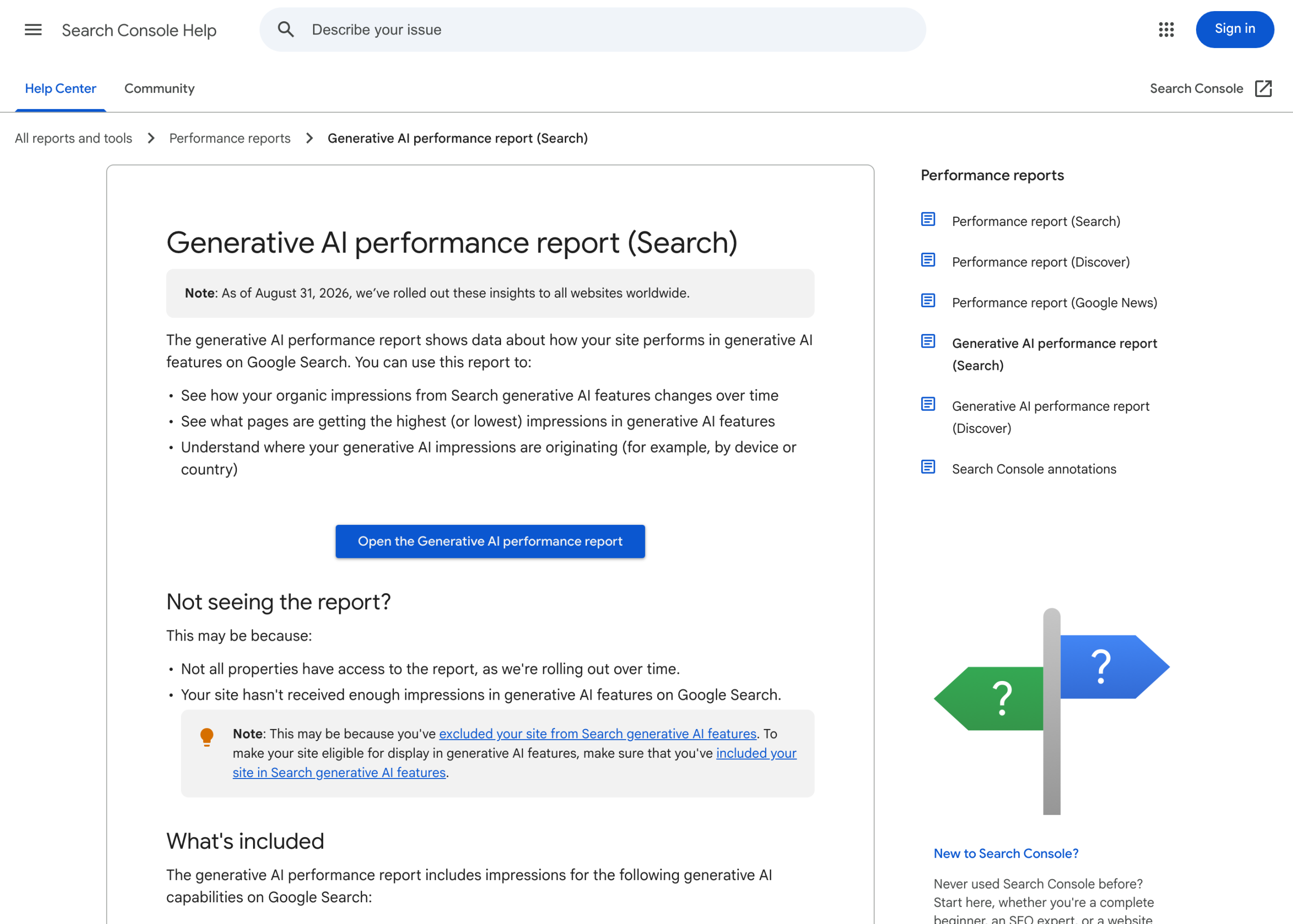Screen dimensions: 1293x924
Task: Open Performance report (Search) sidebar article
Action: (1036, 221)
